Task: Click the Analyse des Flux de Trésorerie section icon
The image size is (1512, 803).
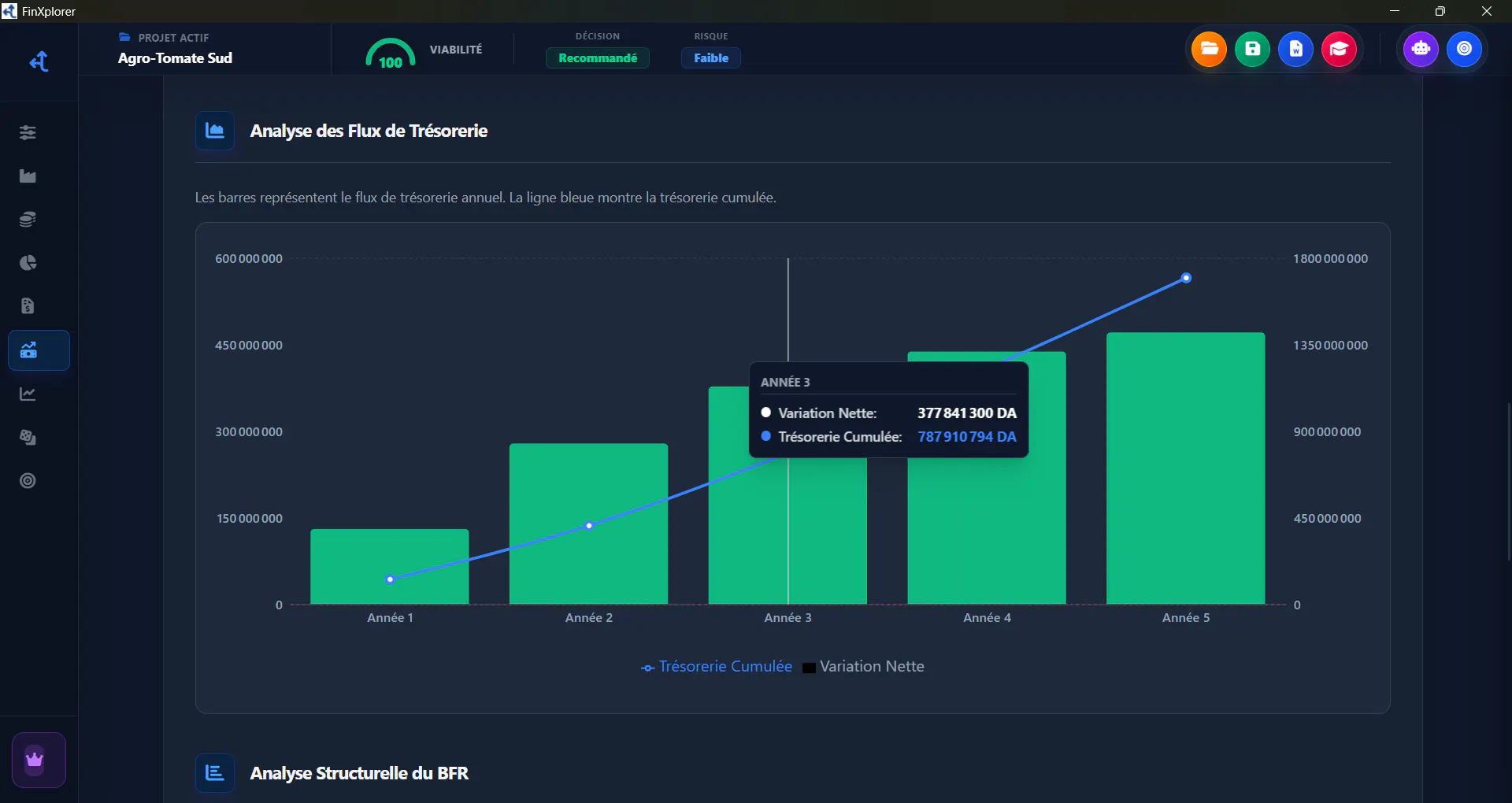Action: (x=215, y=131)
